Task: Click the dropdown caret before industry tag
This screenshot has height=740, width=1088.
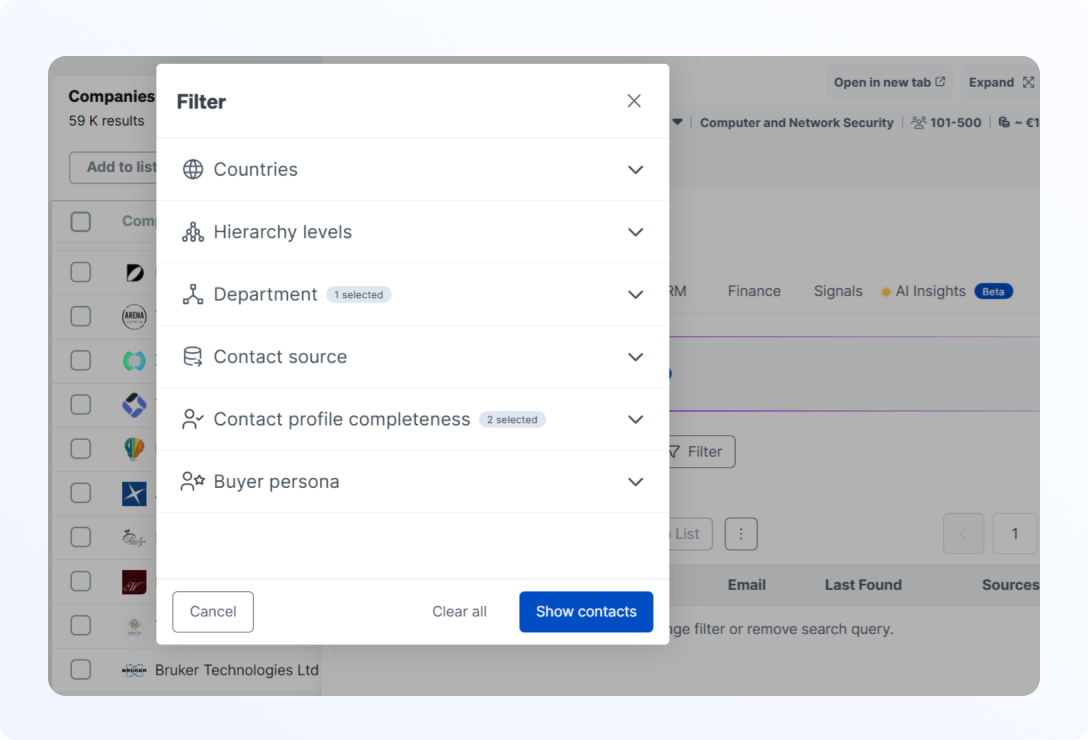Action: (x=677, y=122)
